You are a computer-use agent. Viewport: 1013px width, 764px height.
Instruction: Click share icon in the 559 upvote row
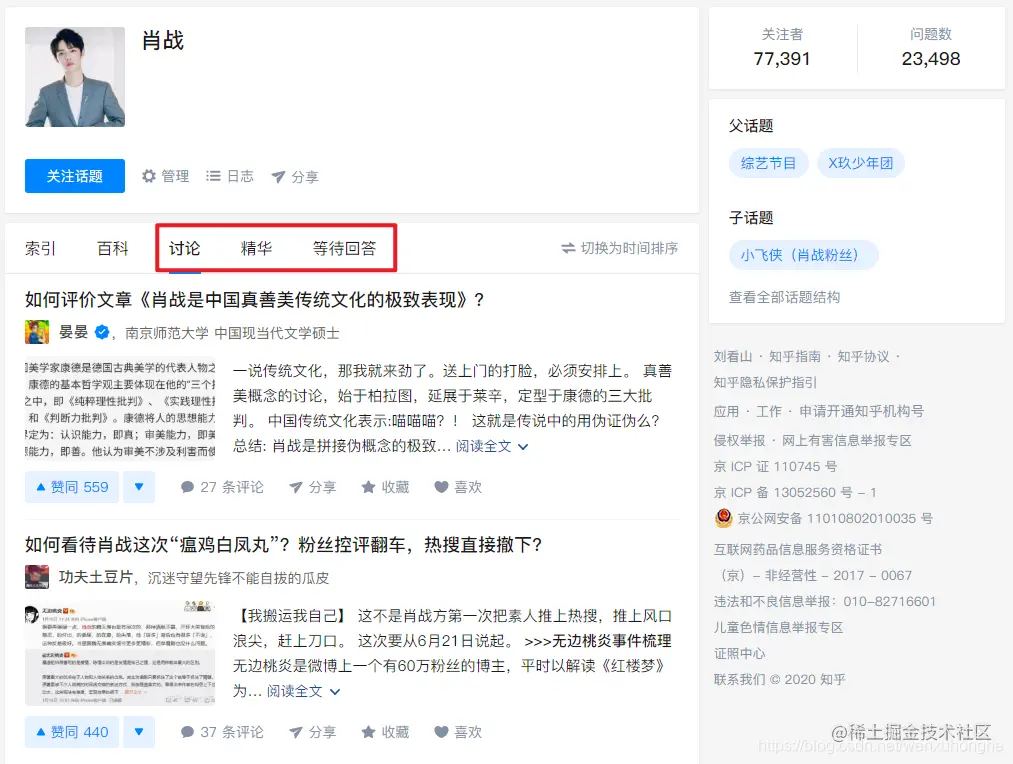tap(295, 487)
